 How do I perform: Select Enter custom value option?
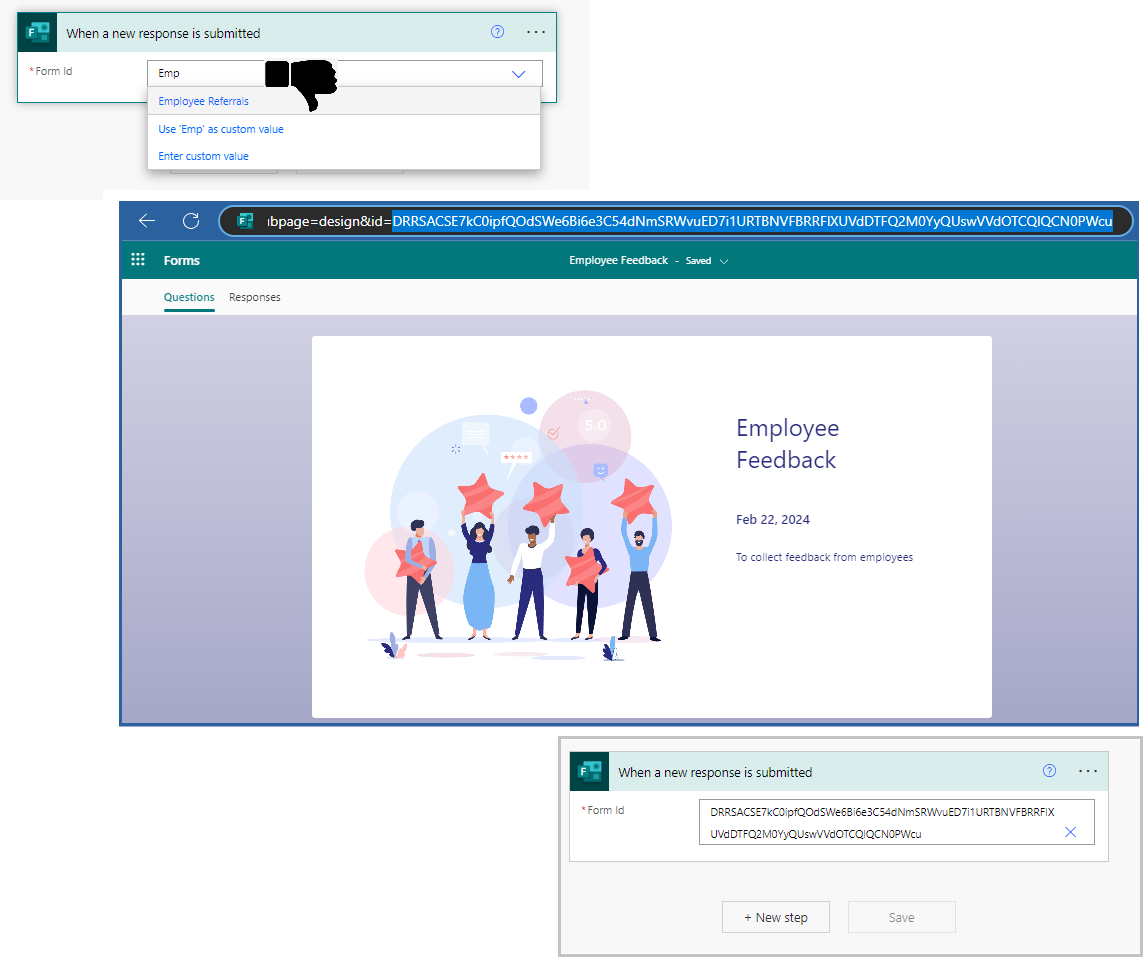pyautogui.click(x=204, y=156)
